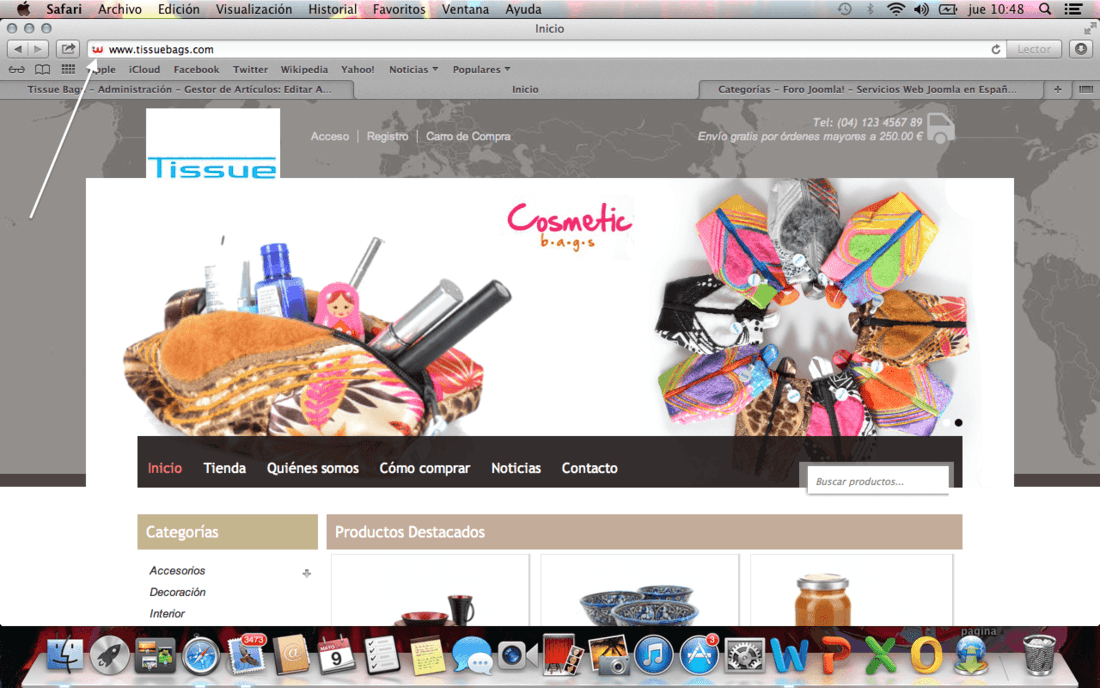Switch to the Tissue Bags Administración tab
The height and width of the screenshot is (688, 1100).
[178, 89]
